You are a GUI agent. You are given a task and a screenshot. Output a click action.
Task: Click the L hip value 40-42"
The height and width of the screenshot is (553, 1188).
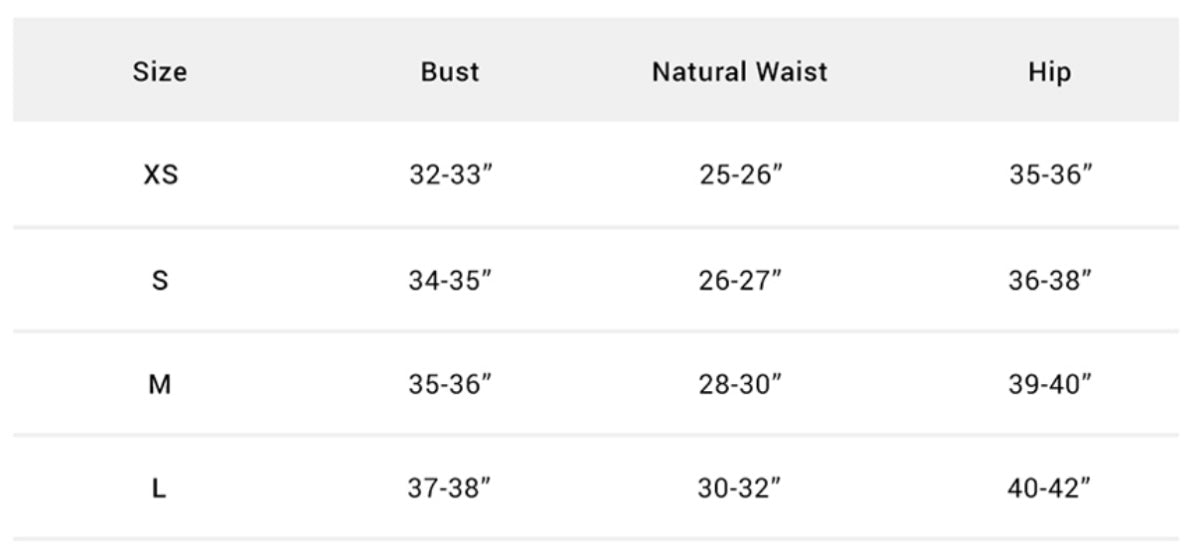tap(1049, 488)
